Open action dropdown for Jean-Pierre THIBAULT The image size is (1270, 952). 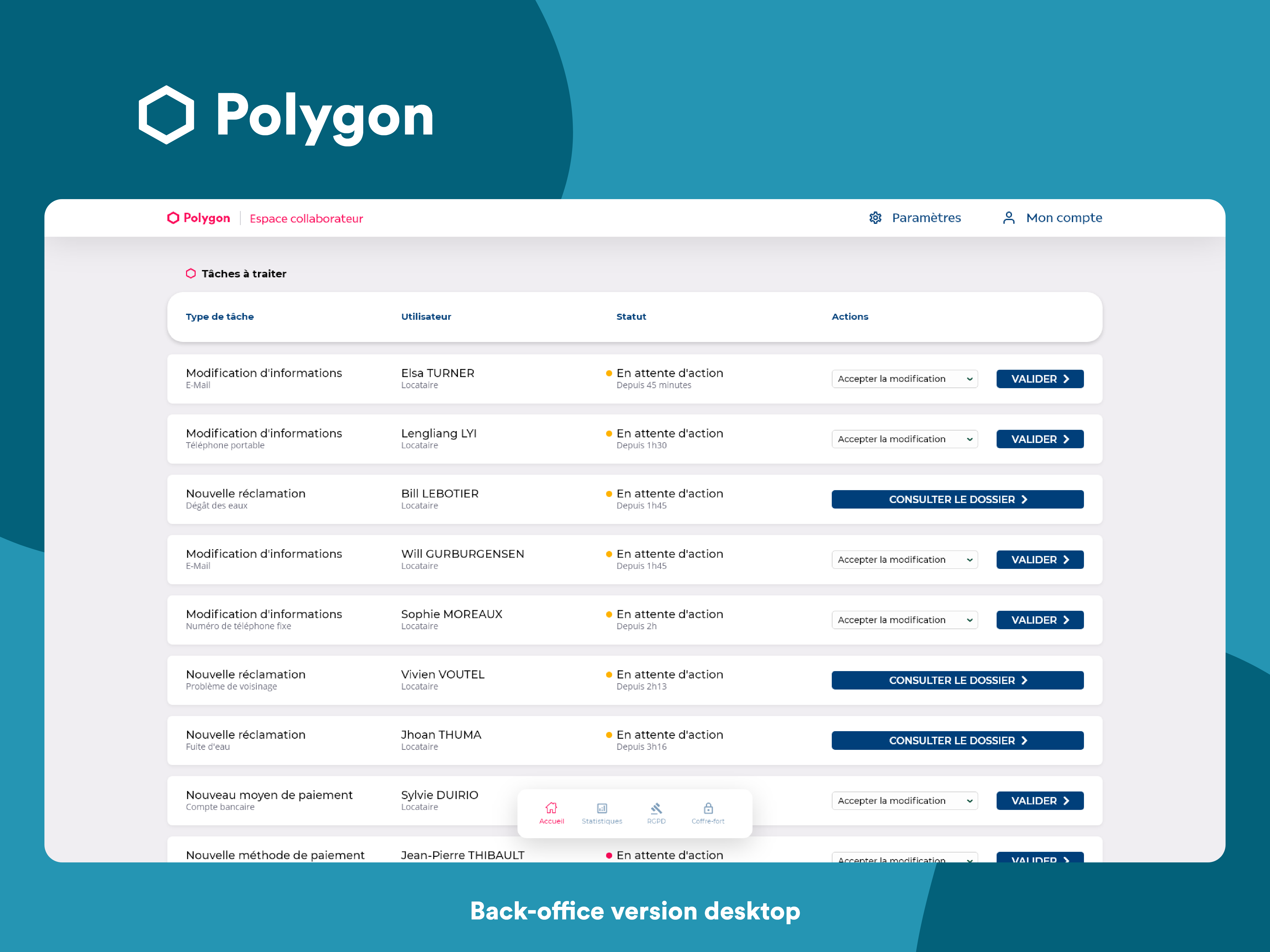(904, 857)
